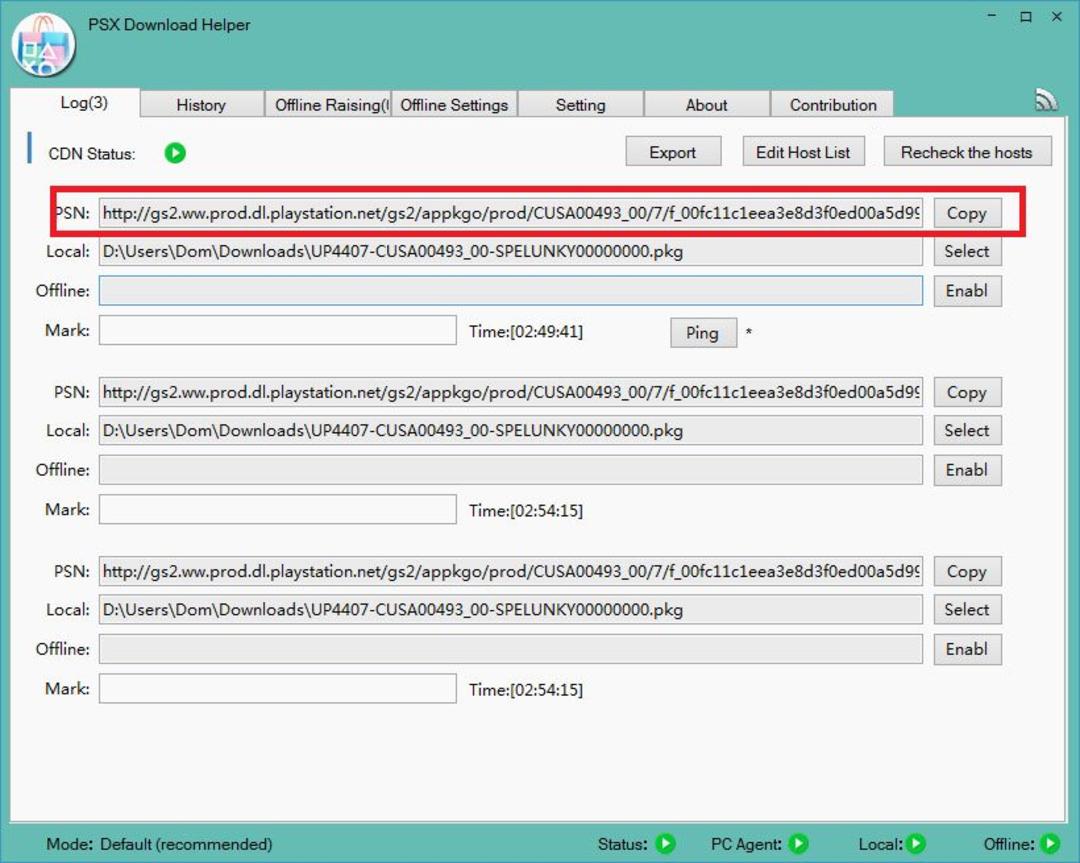Go to the Contribution tab
The height and width of the screenshot is (863, 1080).
pos(833,105)
